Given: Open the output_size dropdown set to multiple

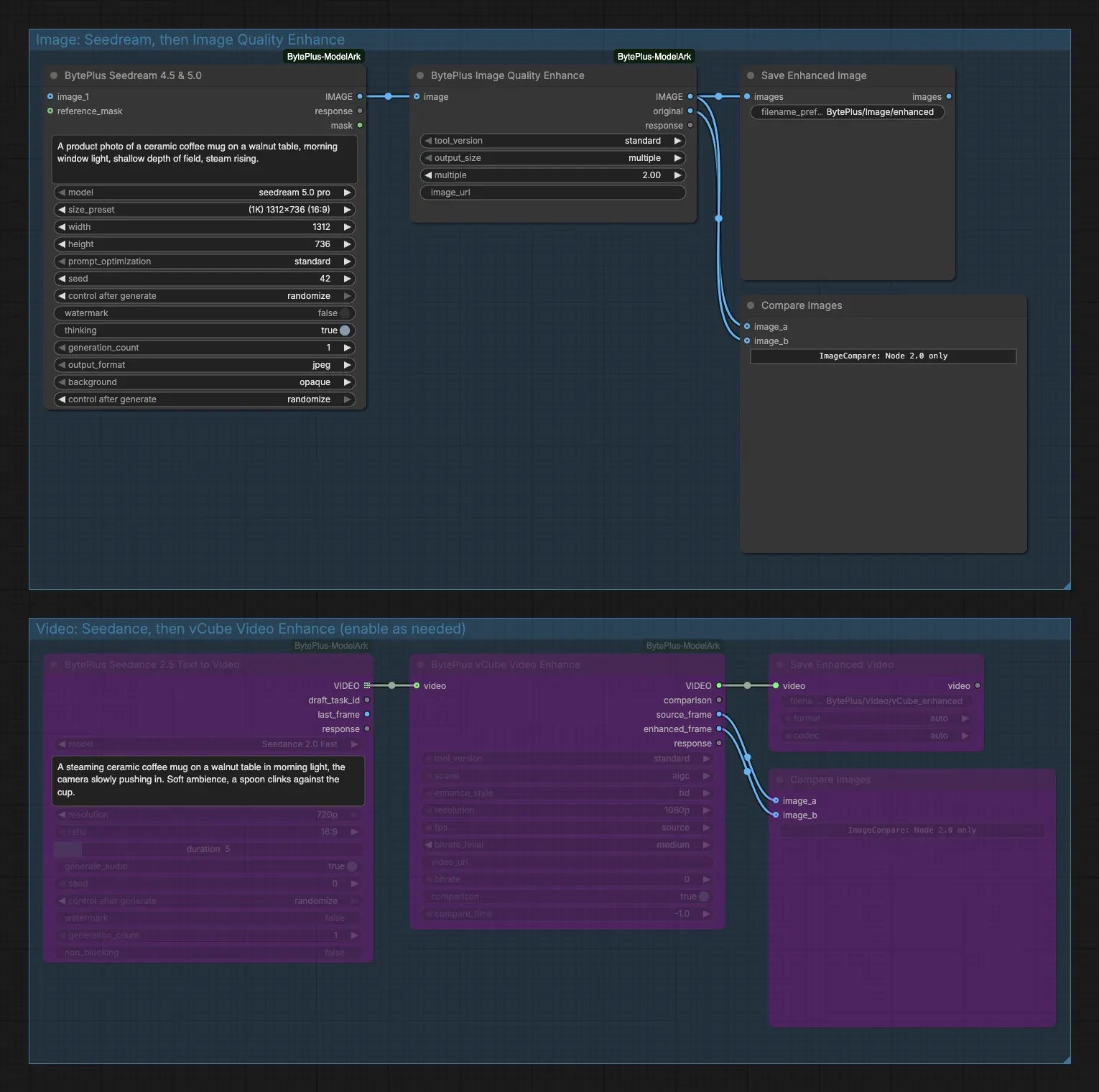Looking at the screenshot, I should click(553, 158).
